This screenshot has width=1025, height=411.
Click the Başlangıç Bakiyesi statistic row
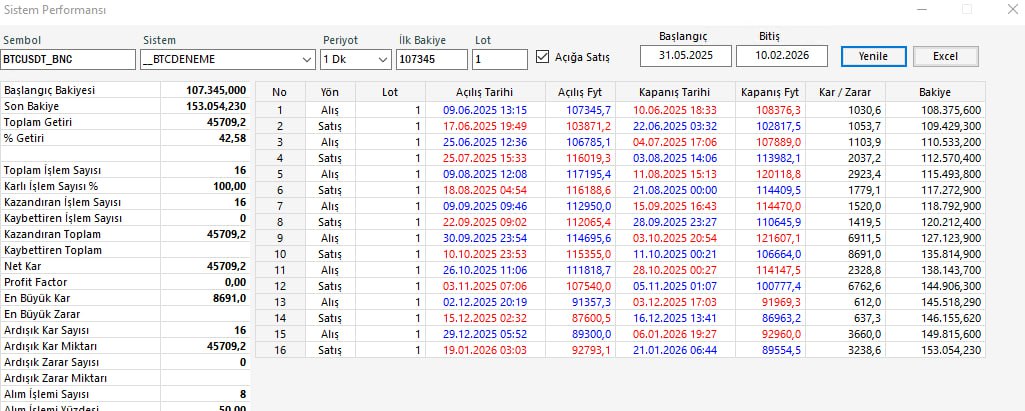[x=126, y=90]
